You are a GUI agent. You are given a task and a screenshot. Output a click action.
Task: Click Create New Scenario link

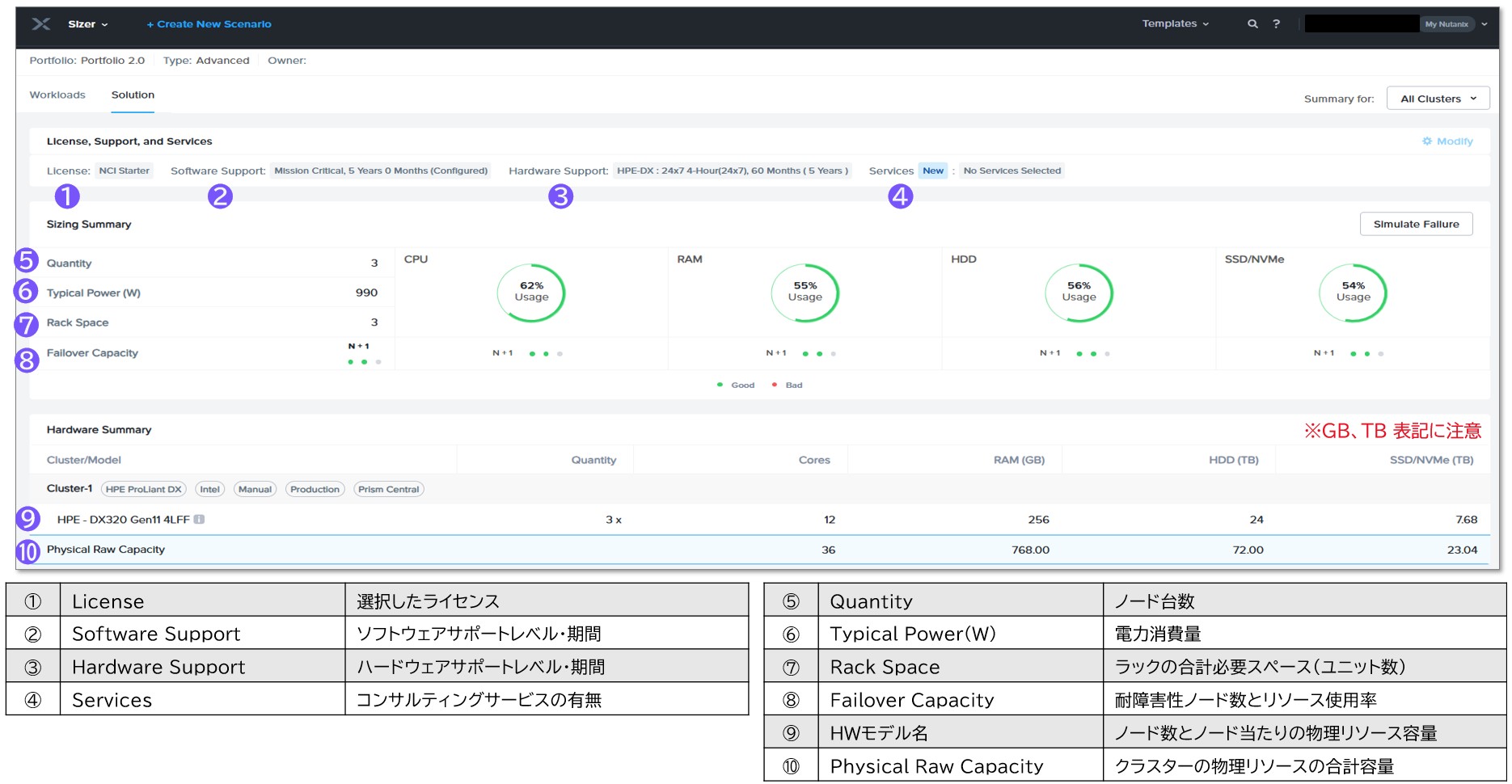point(209,24)
